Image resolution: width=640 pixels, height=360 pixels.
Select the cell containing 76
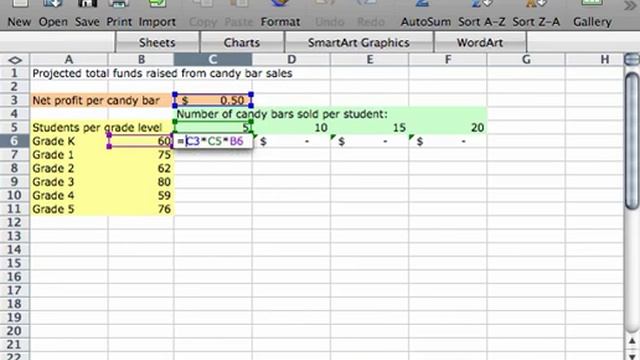pyautogui.click(x=141, y=209)
